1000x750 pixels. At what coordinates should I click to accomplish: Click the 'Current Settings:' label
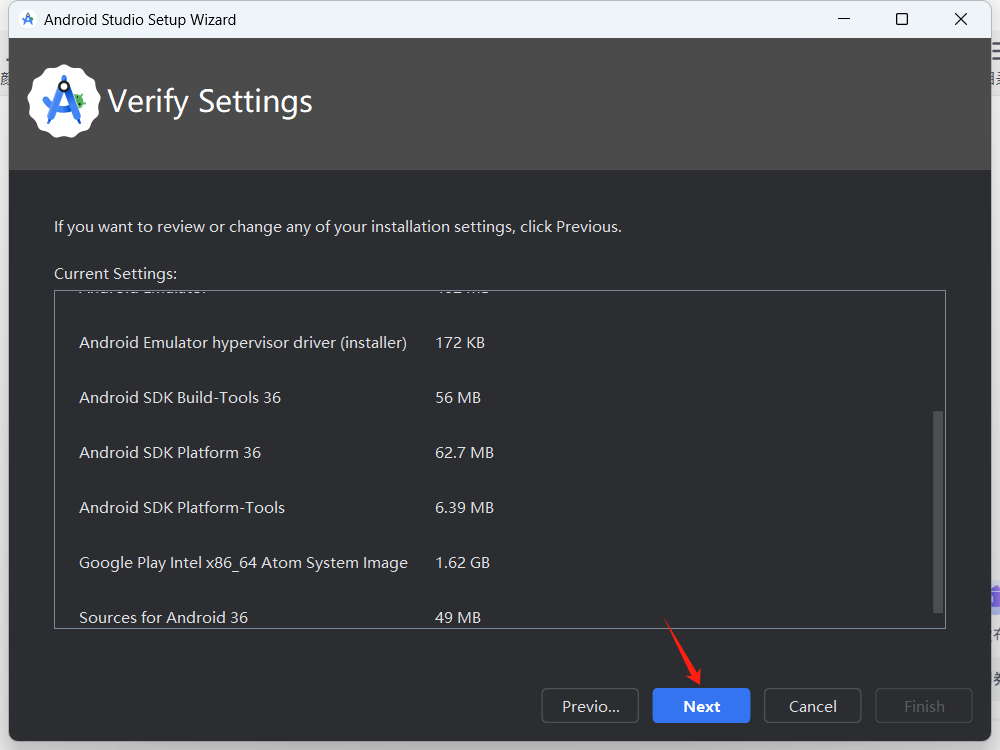click(x=115, y=274)
